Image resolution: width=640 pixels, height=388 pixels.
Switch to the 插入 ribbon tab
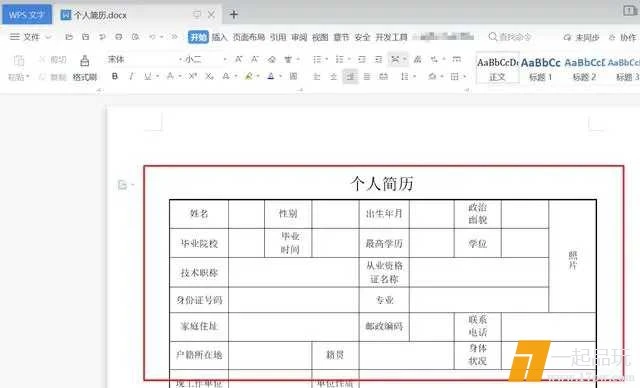(219, 37)
